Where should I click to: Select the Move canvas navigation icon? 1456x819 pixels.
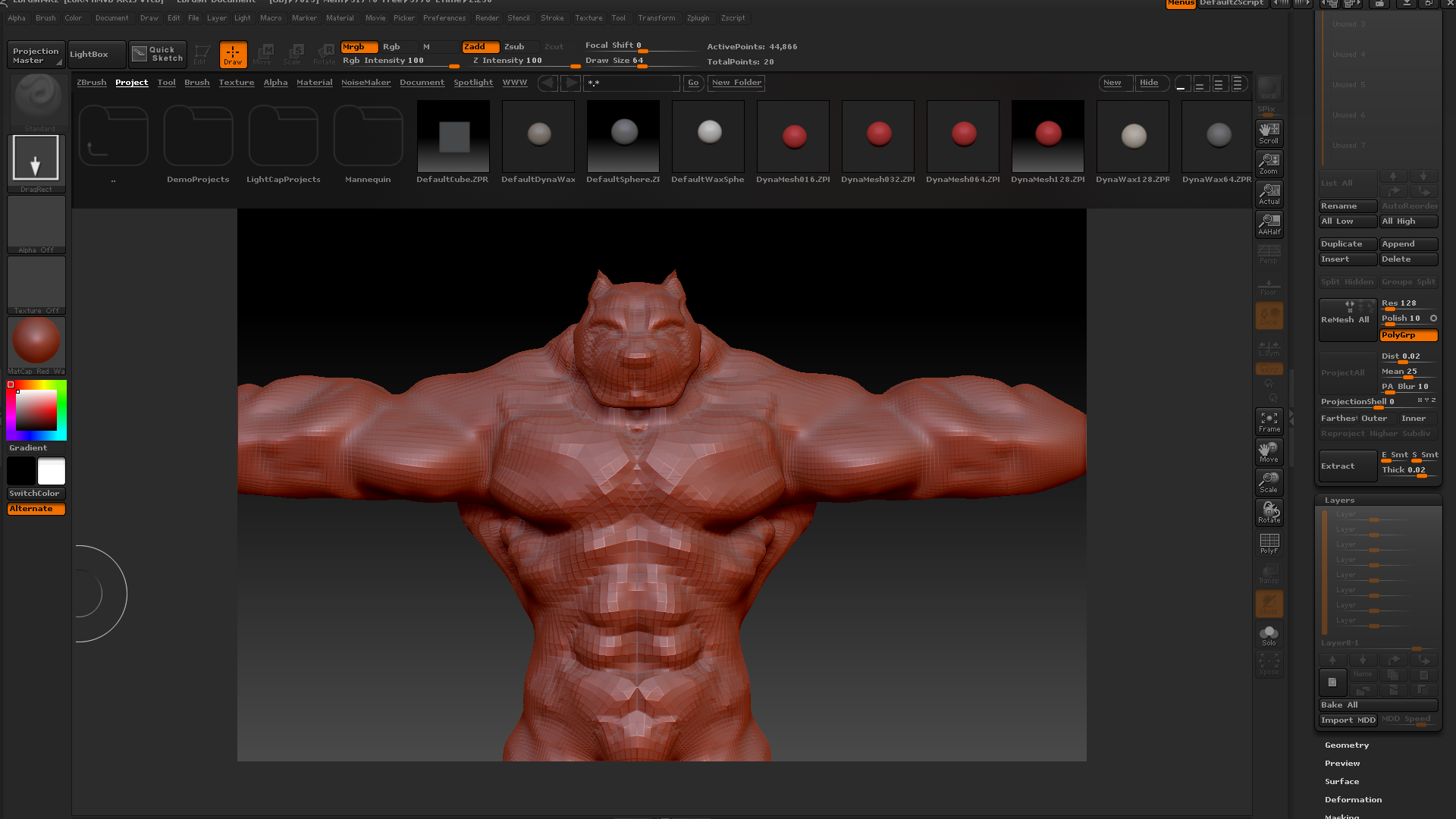point(1269,452)
